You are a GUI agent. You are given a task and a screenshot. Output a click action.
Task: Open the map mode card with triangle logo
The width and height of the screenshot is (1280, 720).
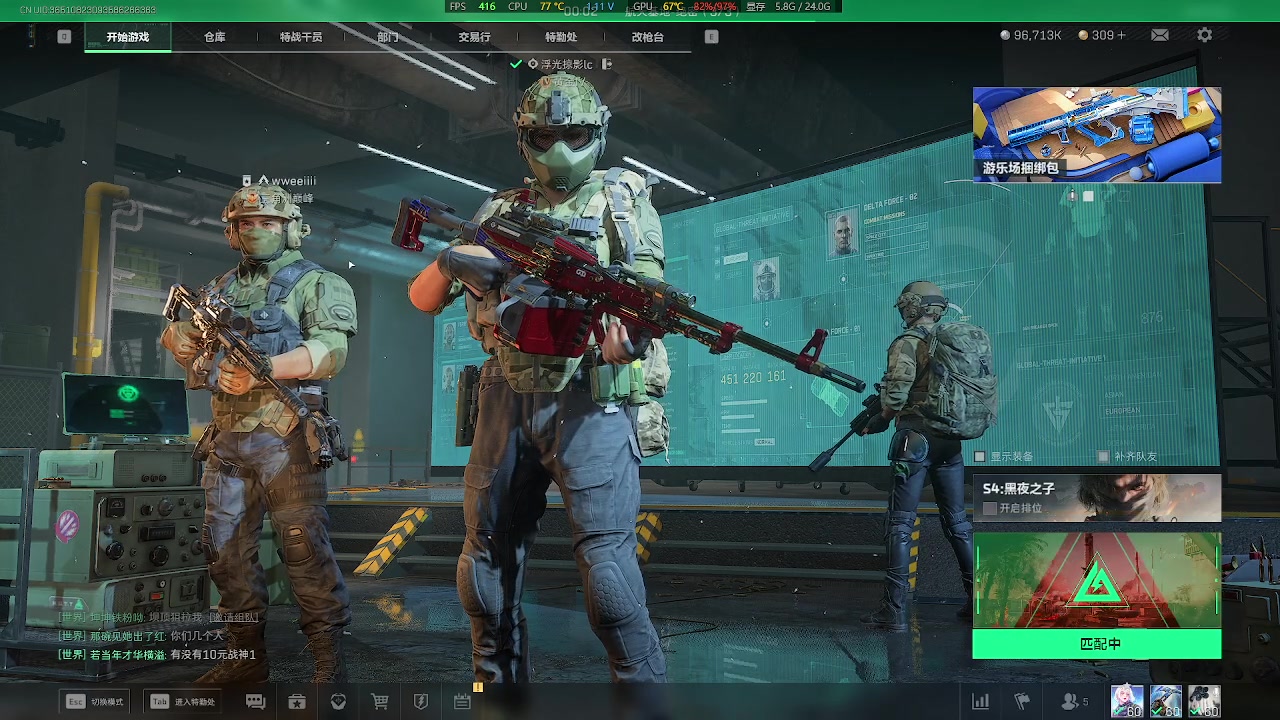(1097, 580)
